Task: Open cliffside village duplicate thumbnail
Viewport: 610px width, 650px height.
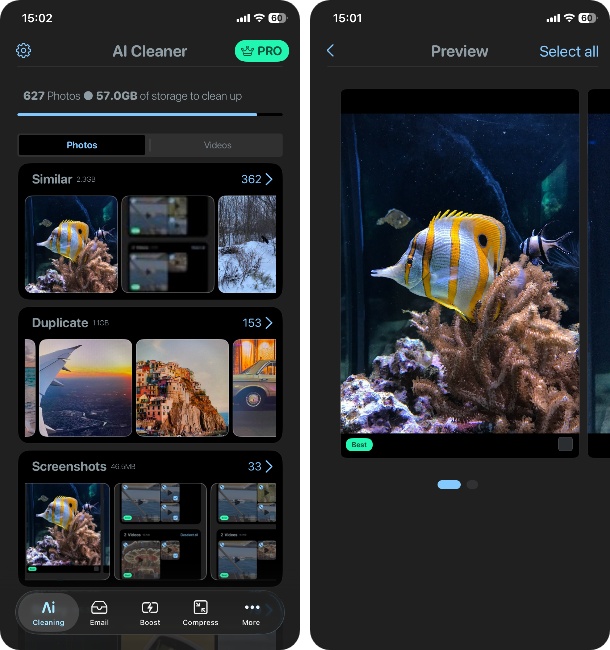Action: (x=182, y=388)
